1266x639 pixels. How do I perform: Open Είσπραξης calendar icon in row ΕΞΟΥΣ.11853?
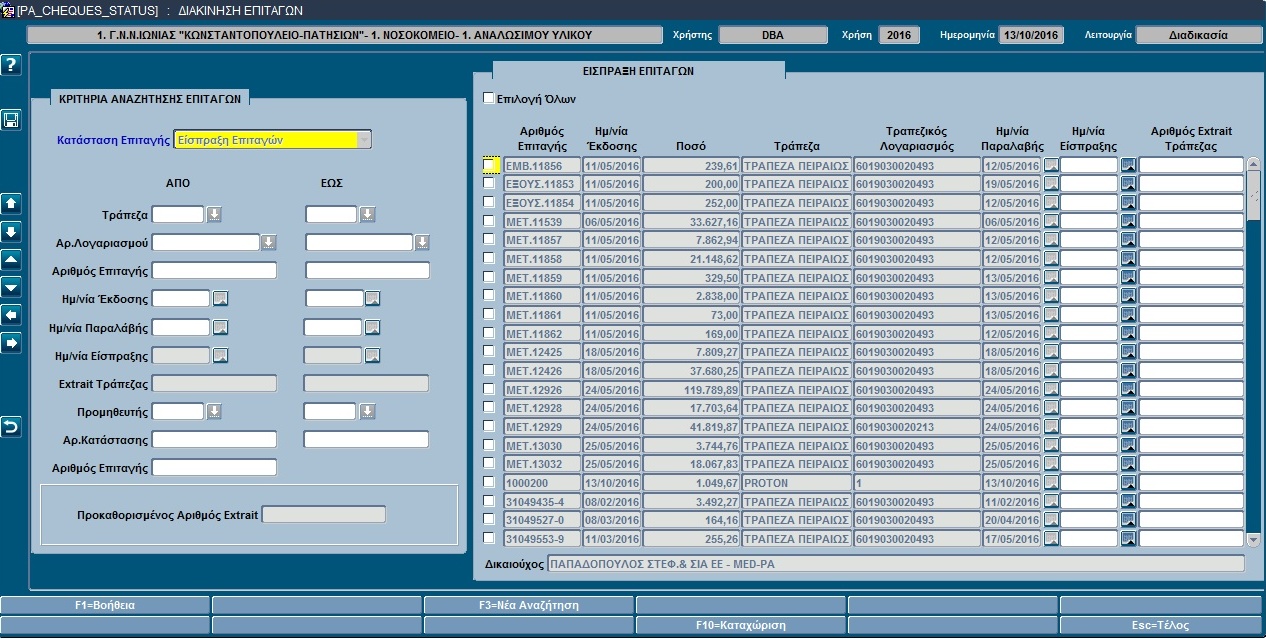1128,184
